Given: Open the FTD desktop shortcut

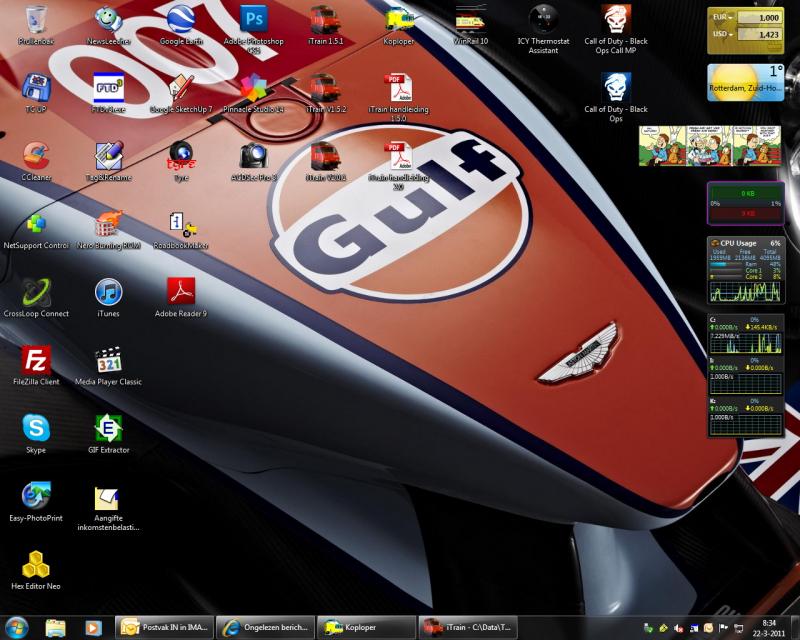Looking at the screenshot, I should point(108,92).
